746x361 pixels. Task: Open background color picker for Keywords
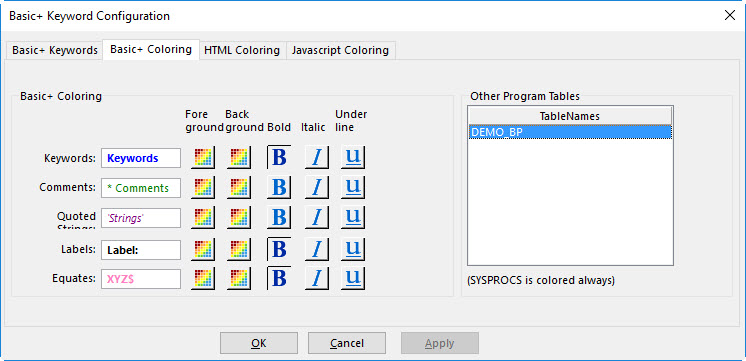[239, 157]
